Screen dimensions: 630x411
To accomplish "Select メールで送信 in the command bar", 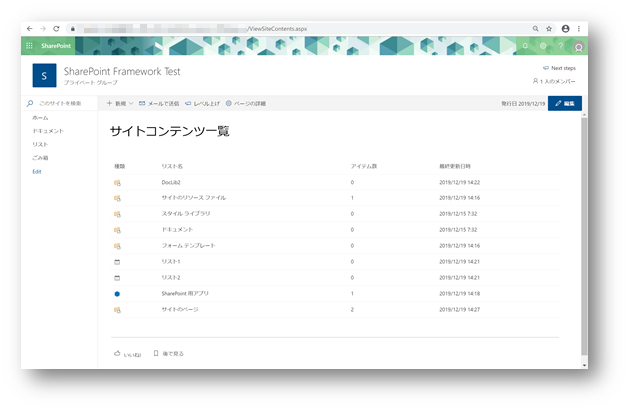I will 159,103.
